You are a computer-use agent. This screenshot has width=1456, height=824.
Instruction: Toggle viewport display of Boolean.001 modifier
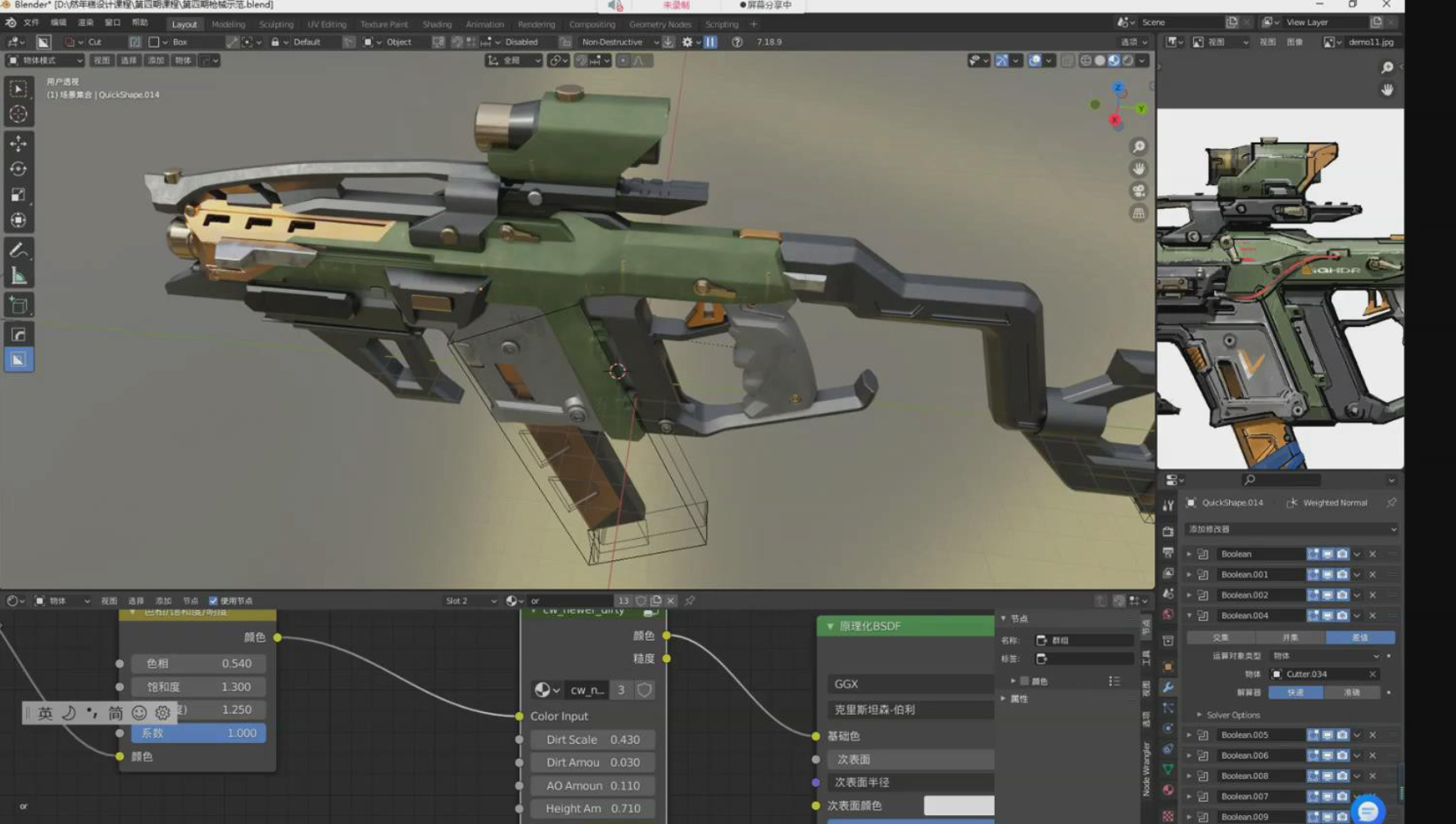coord(1327,574)
